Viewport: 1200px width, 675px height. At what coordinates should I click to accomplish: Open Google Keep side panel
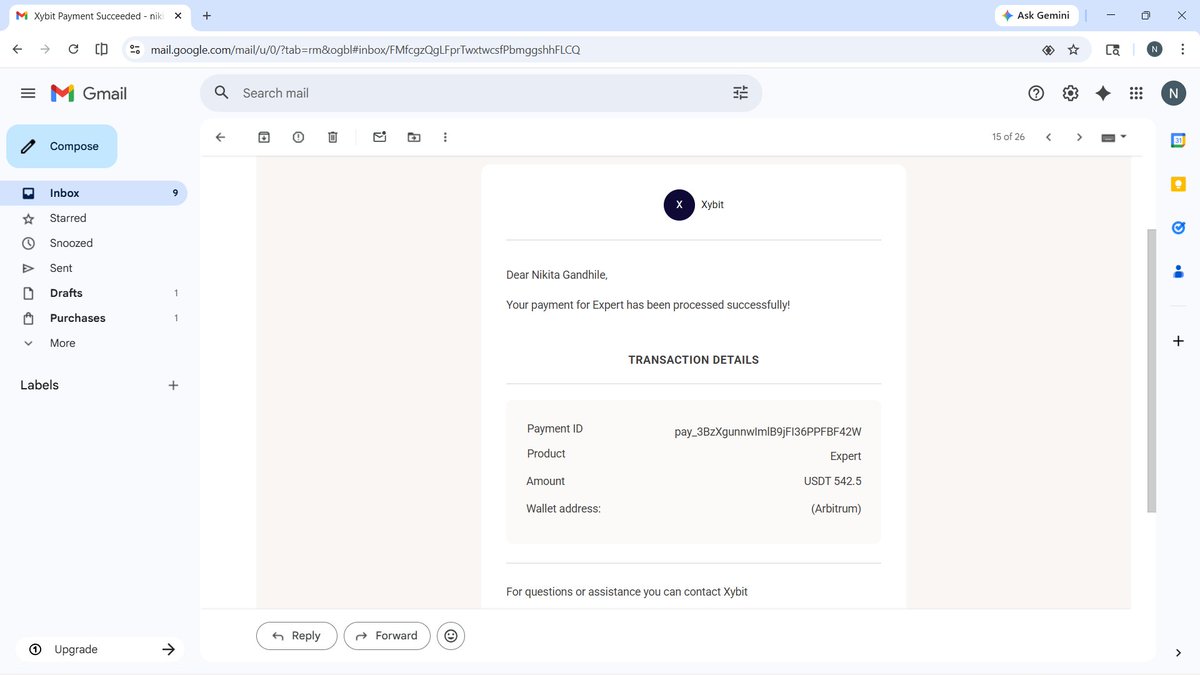1178,184
